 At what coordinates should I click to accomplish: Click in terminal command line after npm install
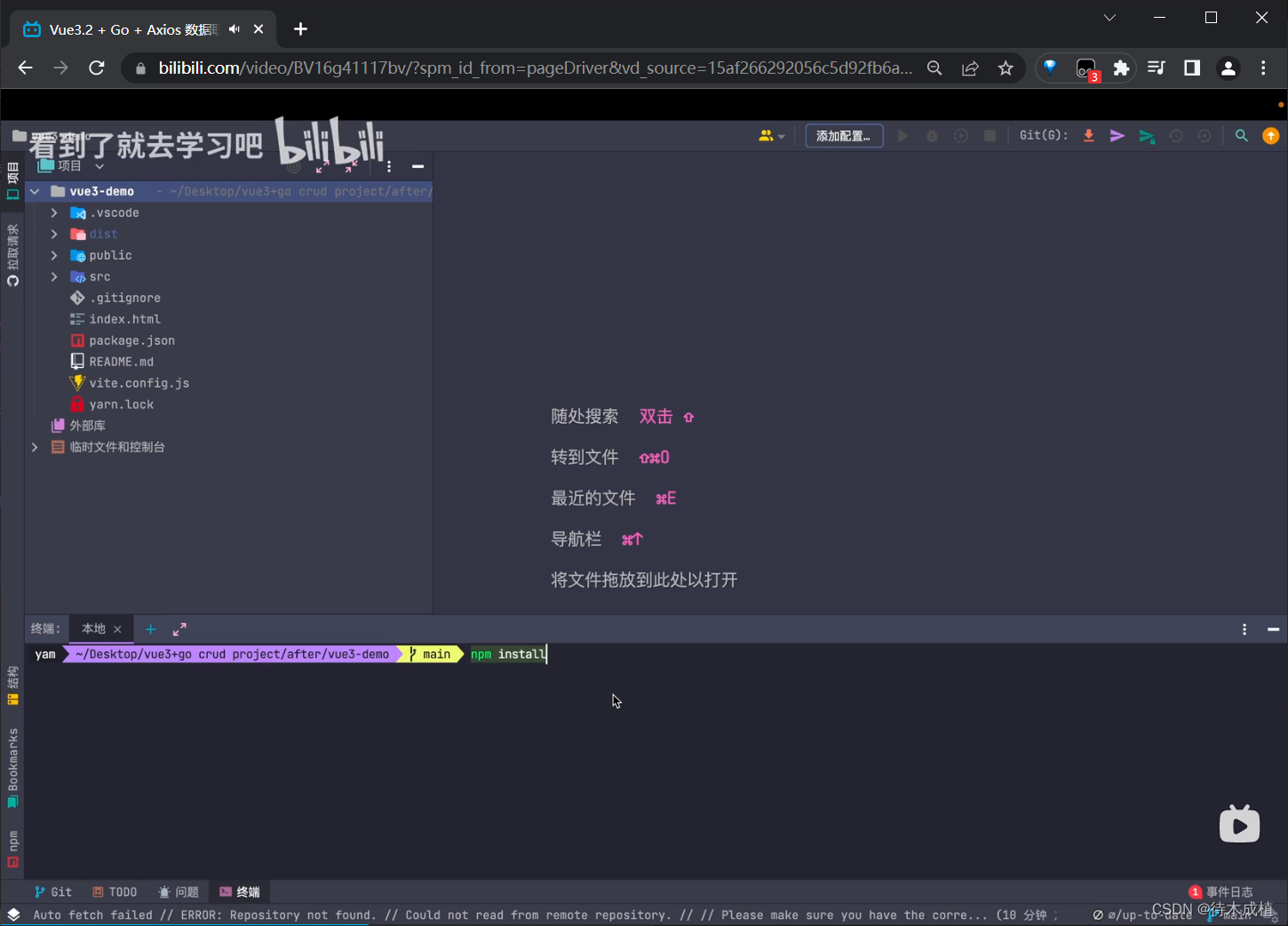[x=548, y=654]
